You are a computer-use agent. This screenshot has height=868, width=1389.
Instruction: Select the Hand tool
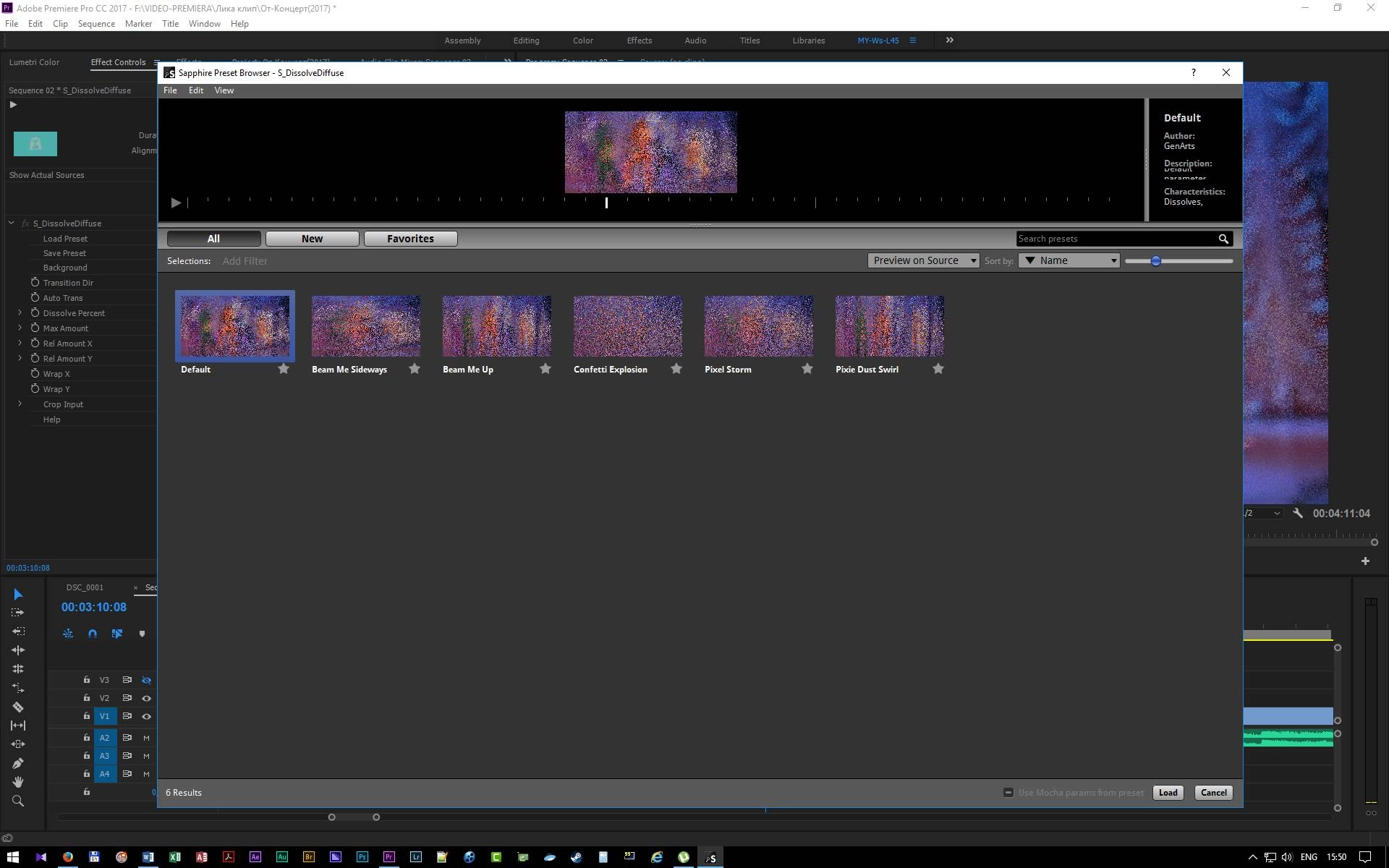click(18, 782)
